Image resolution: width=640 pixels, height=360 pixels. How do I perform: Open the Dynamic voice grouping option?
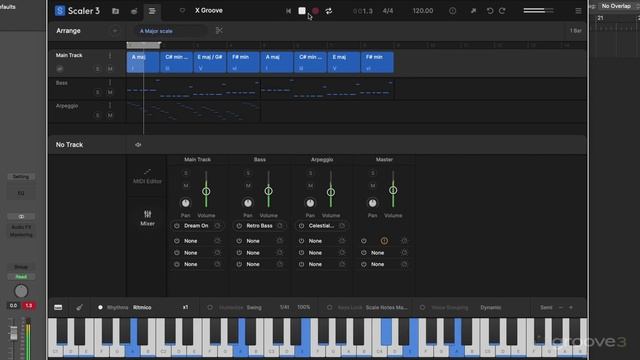pos(491,307)
